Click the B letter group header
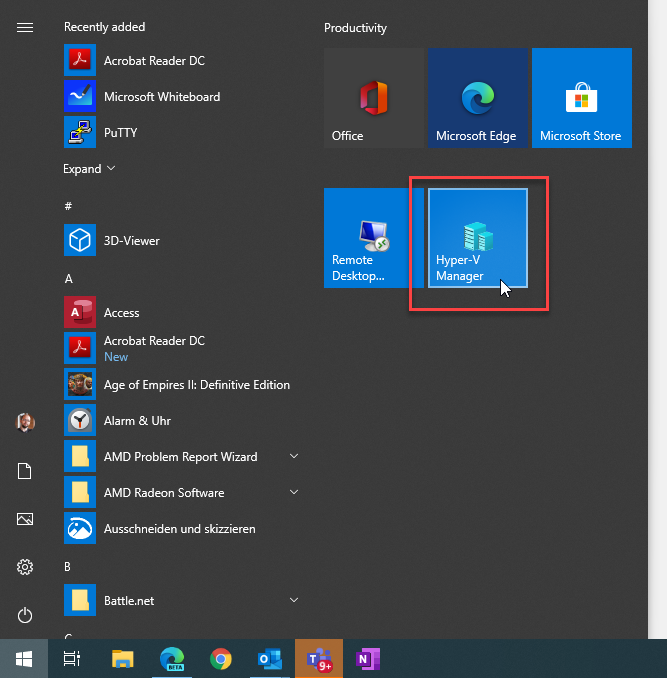The width and height of the screenshot is (667, 678). [67, 567]
